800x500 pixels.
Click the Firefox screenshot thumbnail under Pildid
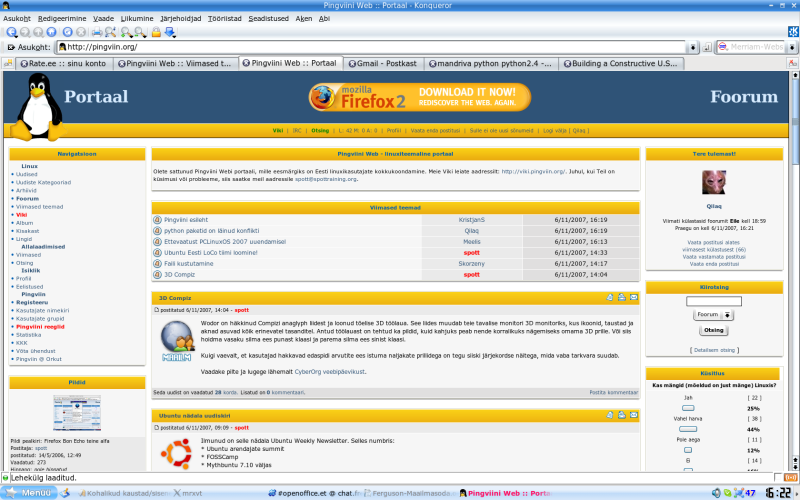[77, 413]
